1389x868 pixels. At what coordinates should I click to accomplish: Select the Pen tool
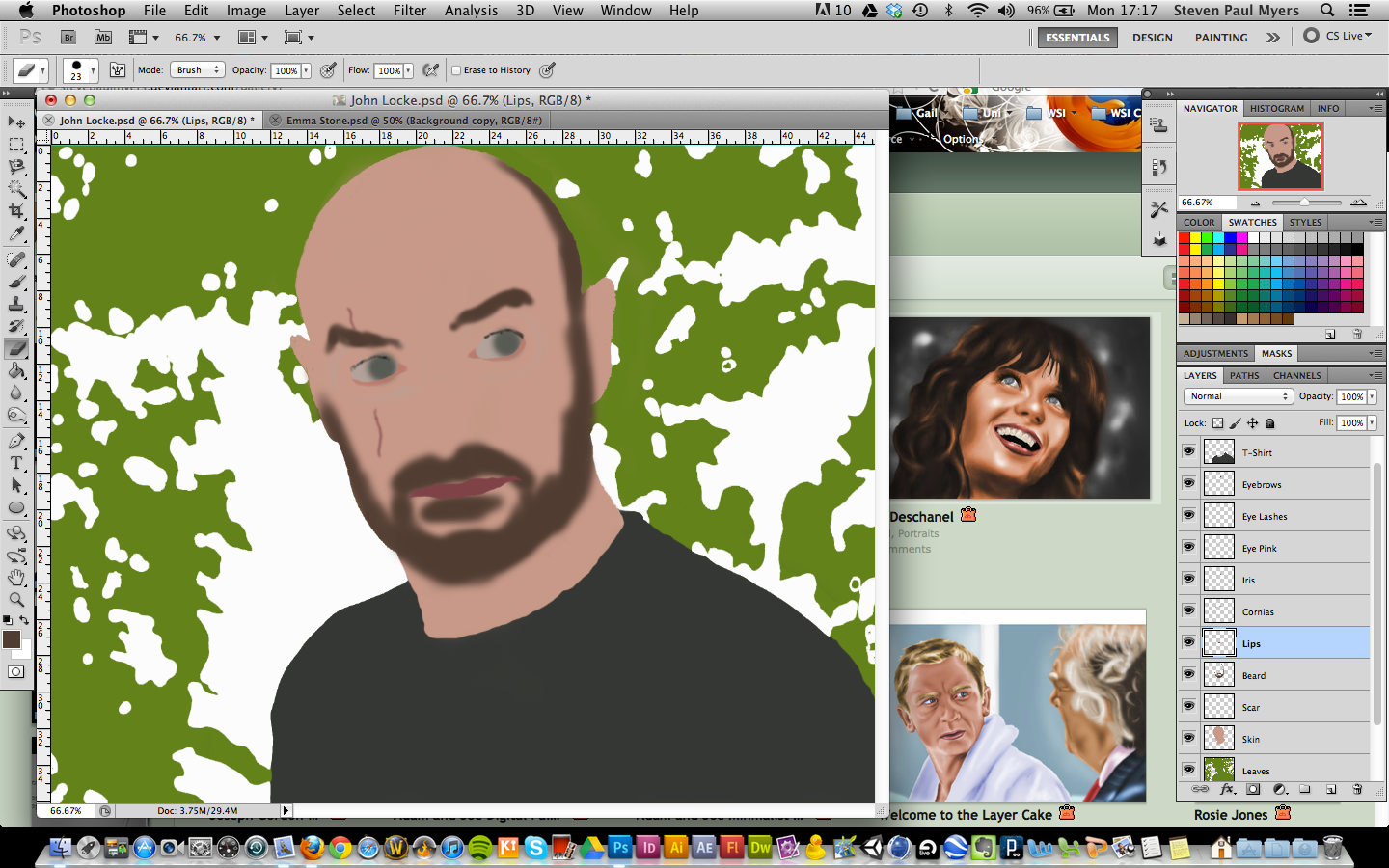tap(16, 441)
